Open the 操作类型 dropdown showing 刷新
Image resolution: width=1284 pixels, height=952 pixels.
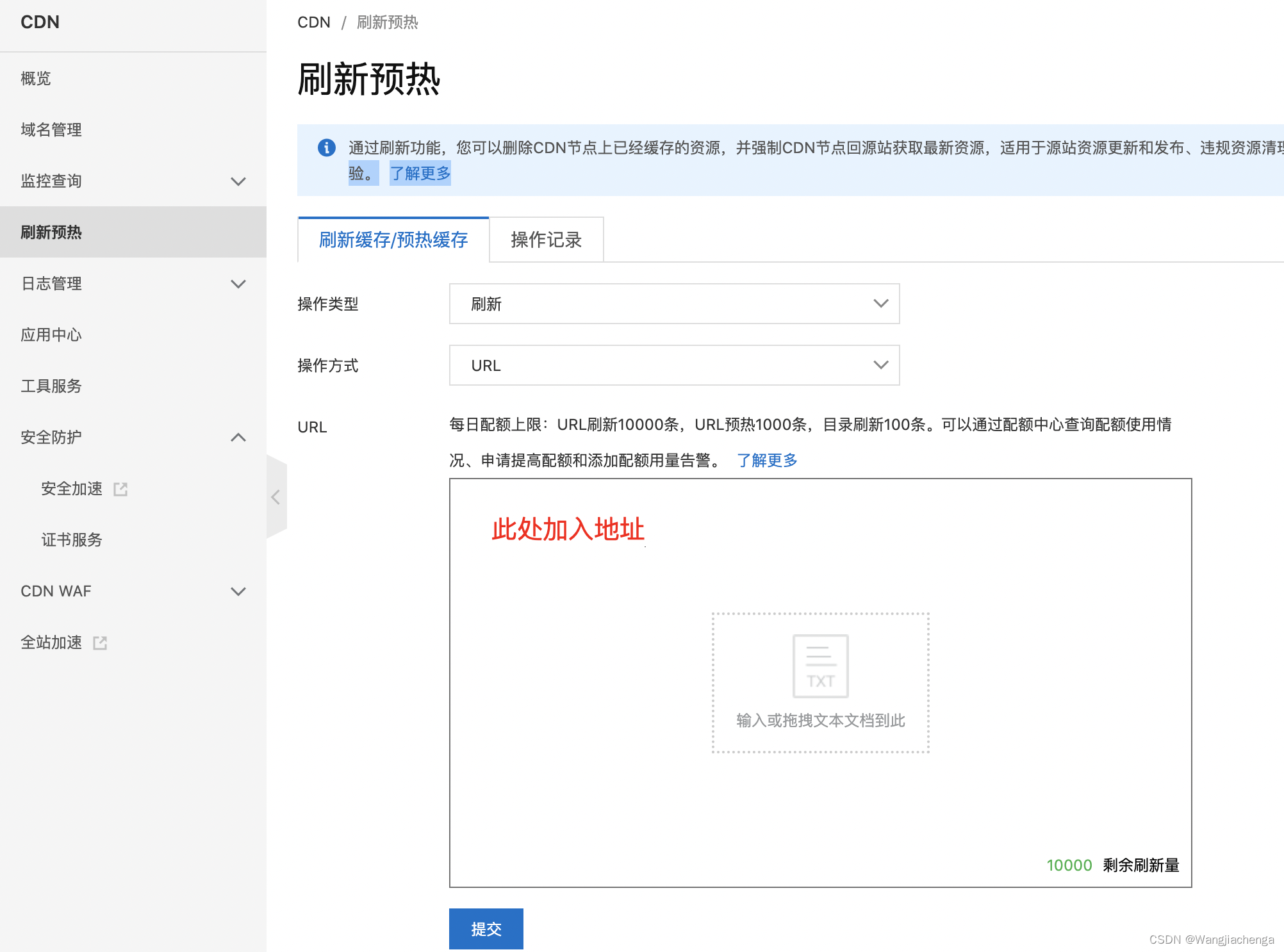tap(674, 304)
